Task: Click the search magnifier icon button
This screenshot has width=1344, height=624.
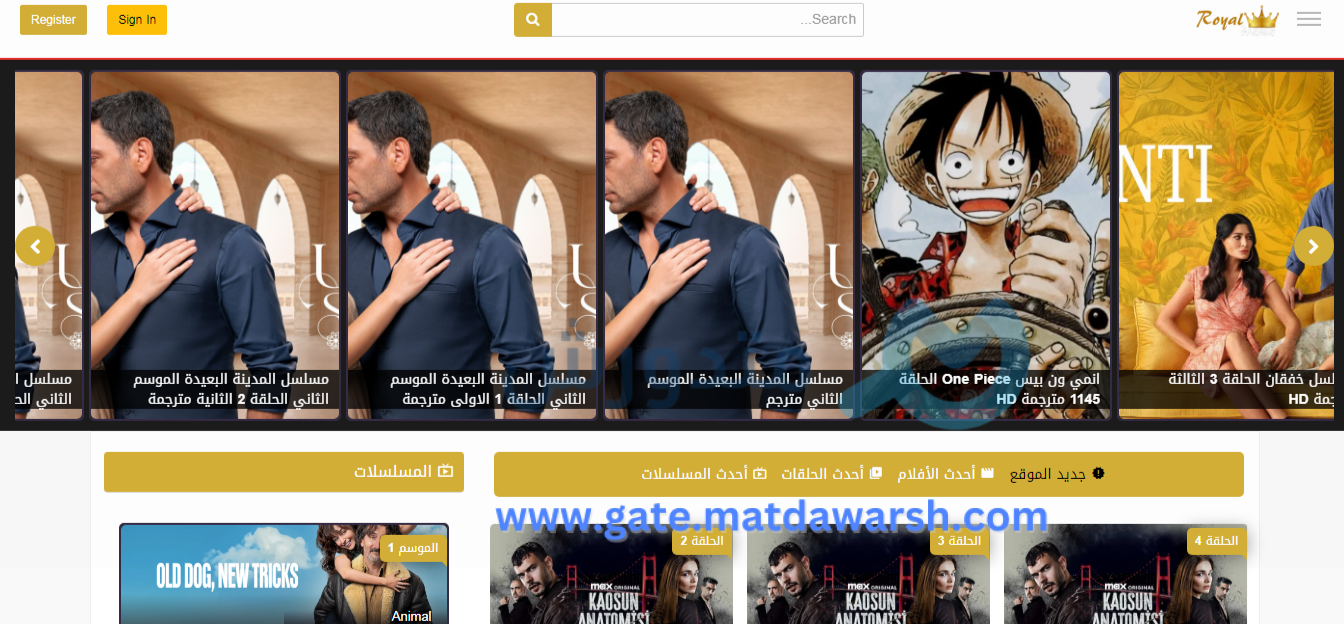Action: 533,20
